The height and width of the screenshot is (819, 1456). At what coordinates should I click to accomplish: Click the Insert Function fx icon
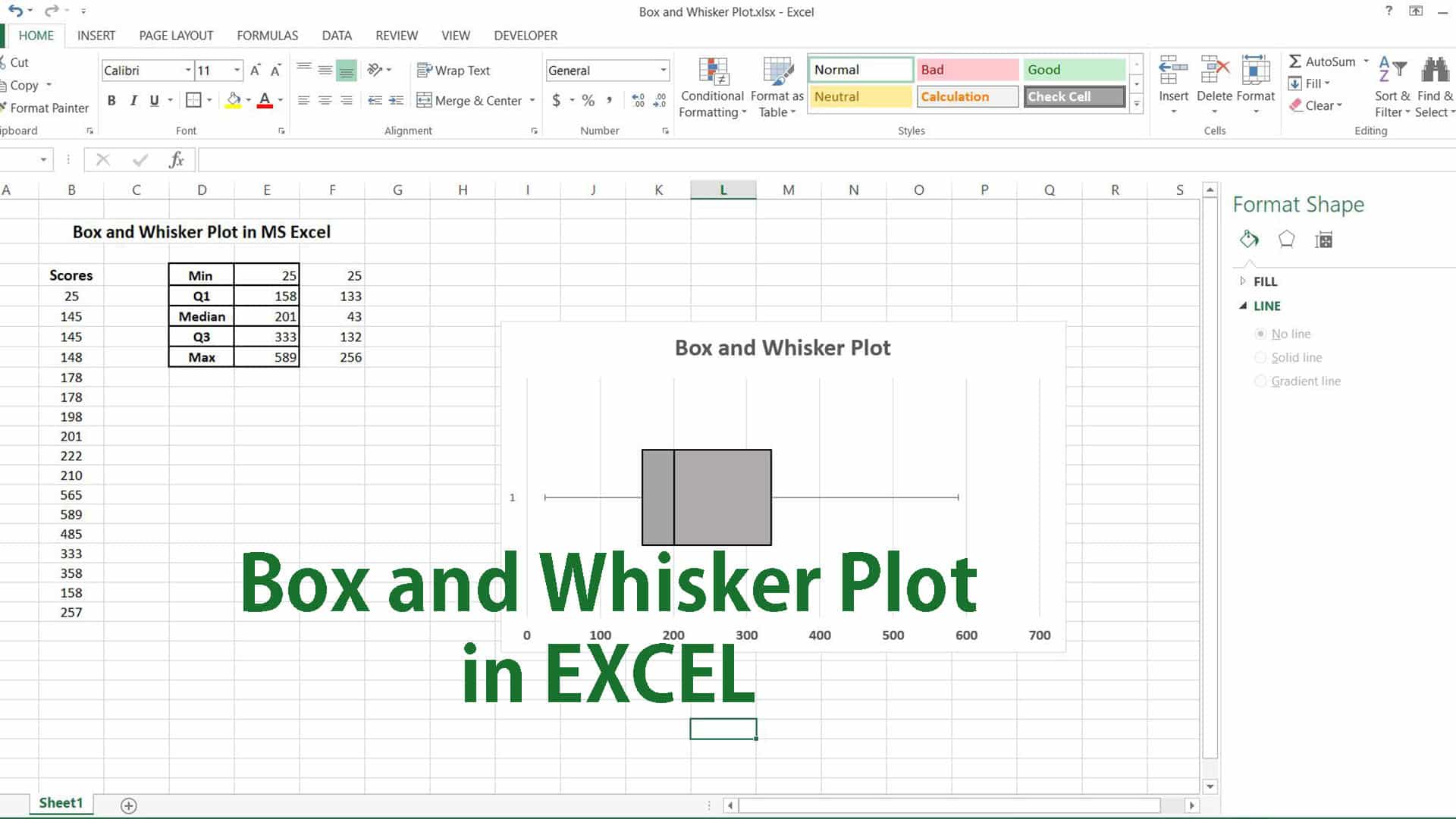point(177,160)
